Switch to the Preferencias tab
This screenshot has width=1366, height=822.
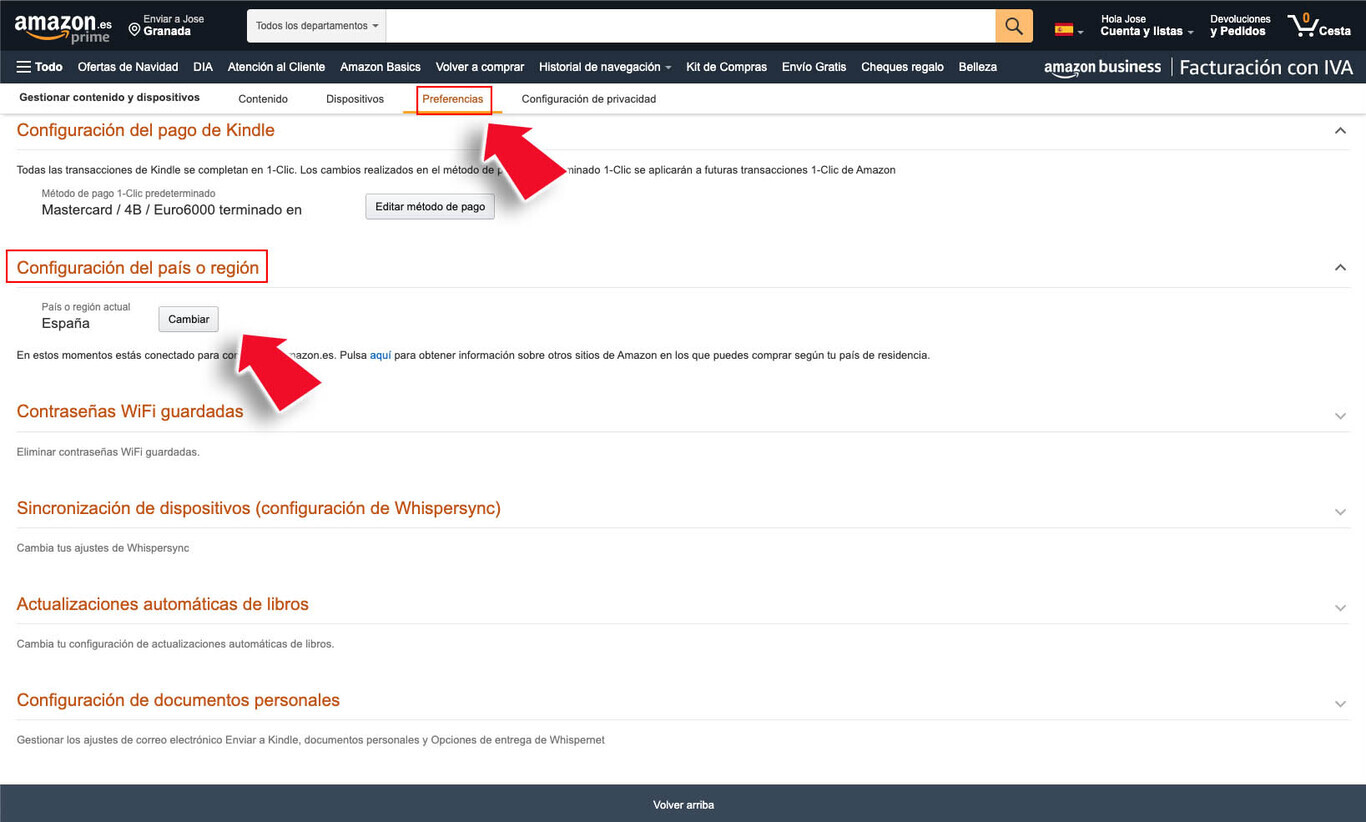point(453,99)
